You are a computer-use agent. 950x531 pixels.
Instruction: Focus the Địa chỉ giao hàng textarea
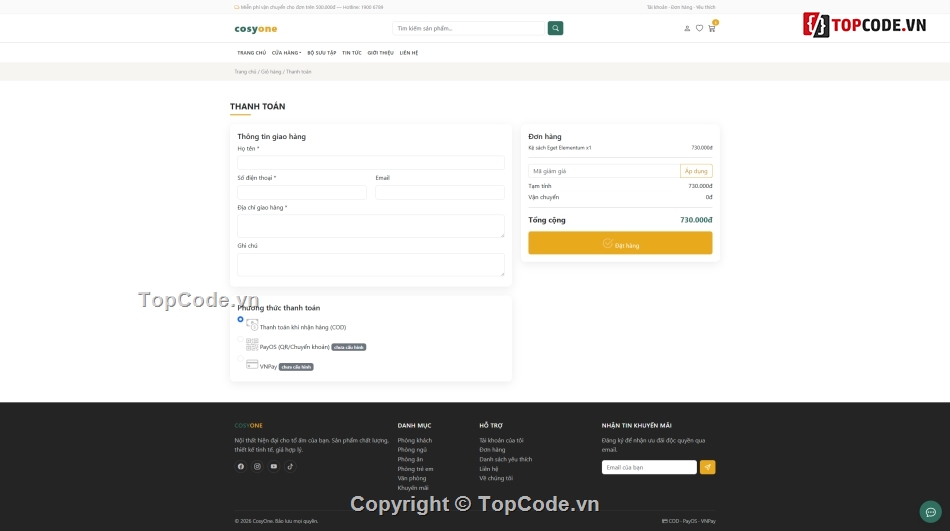click(371, 225)
